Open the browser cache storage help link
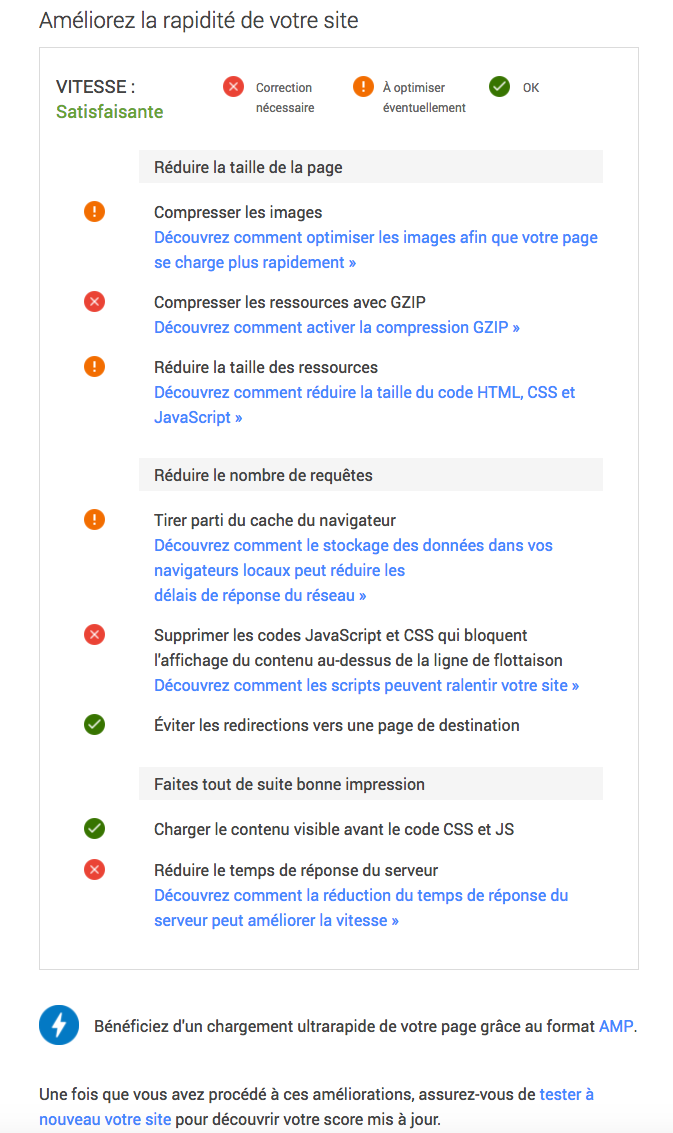This screenshot has width=673, height=1133. (353, 545)
